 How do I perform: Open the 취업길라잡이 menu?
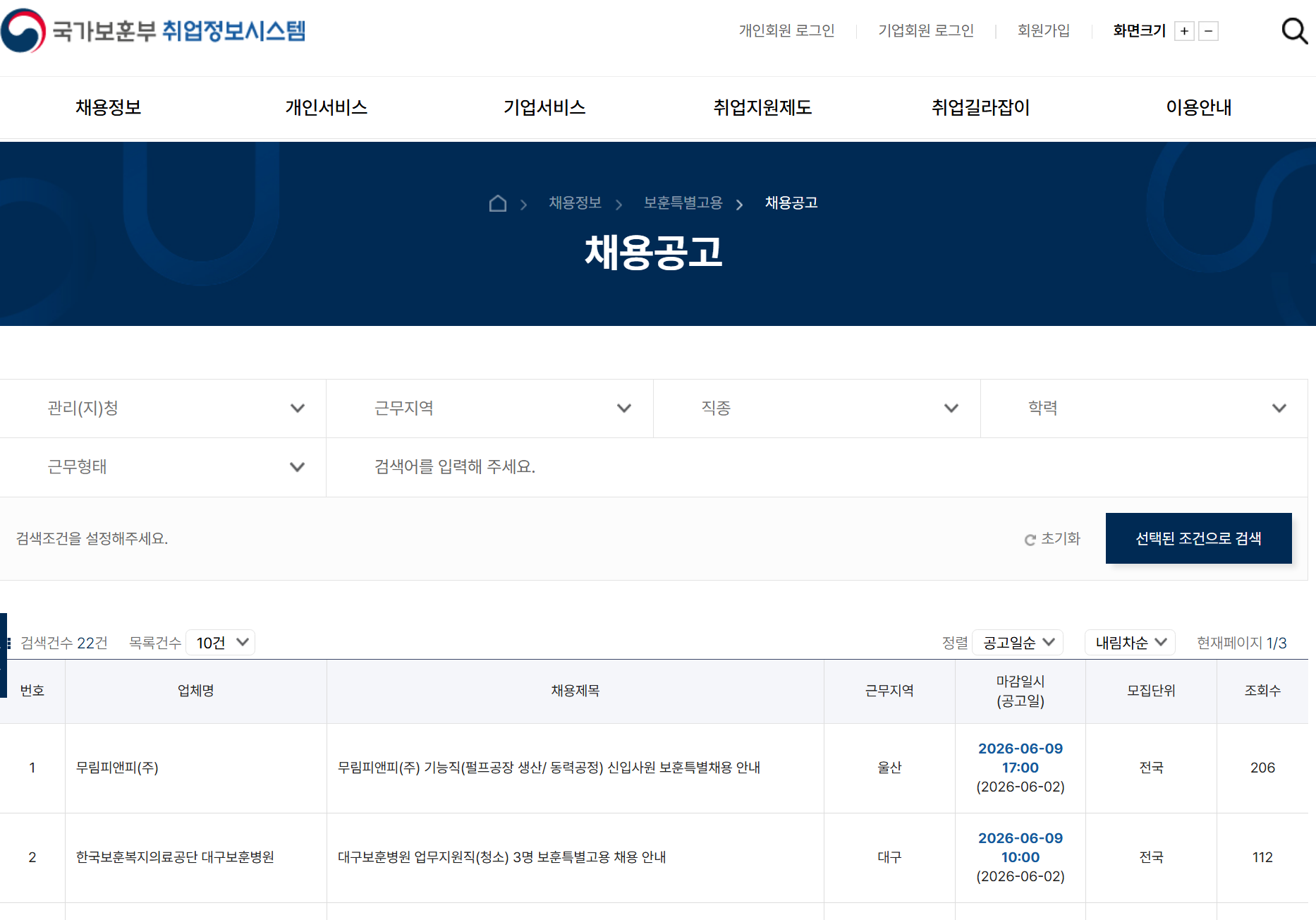981,107
